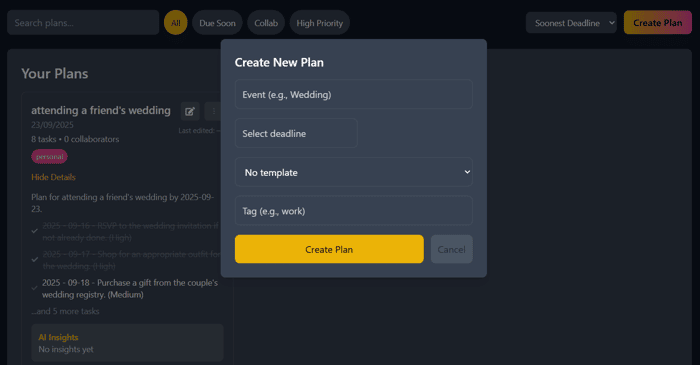Open the three-dot menu on wedding plan

coord(213,111)
